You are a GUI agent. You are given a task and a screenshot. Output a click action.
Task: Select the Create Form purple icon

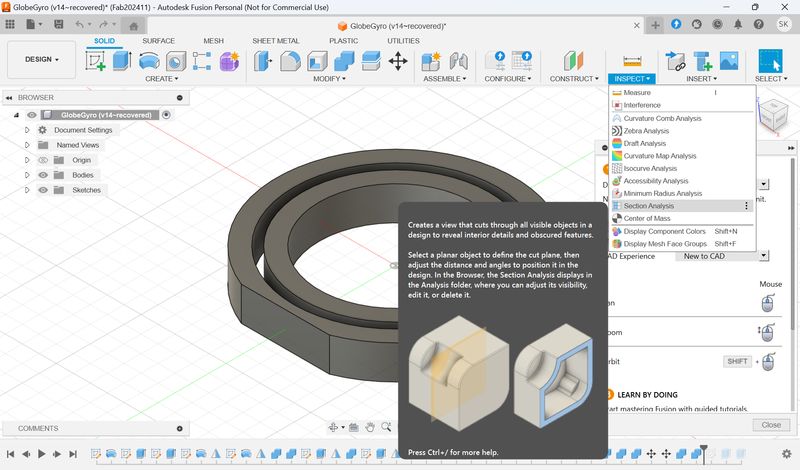229,61
